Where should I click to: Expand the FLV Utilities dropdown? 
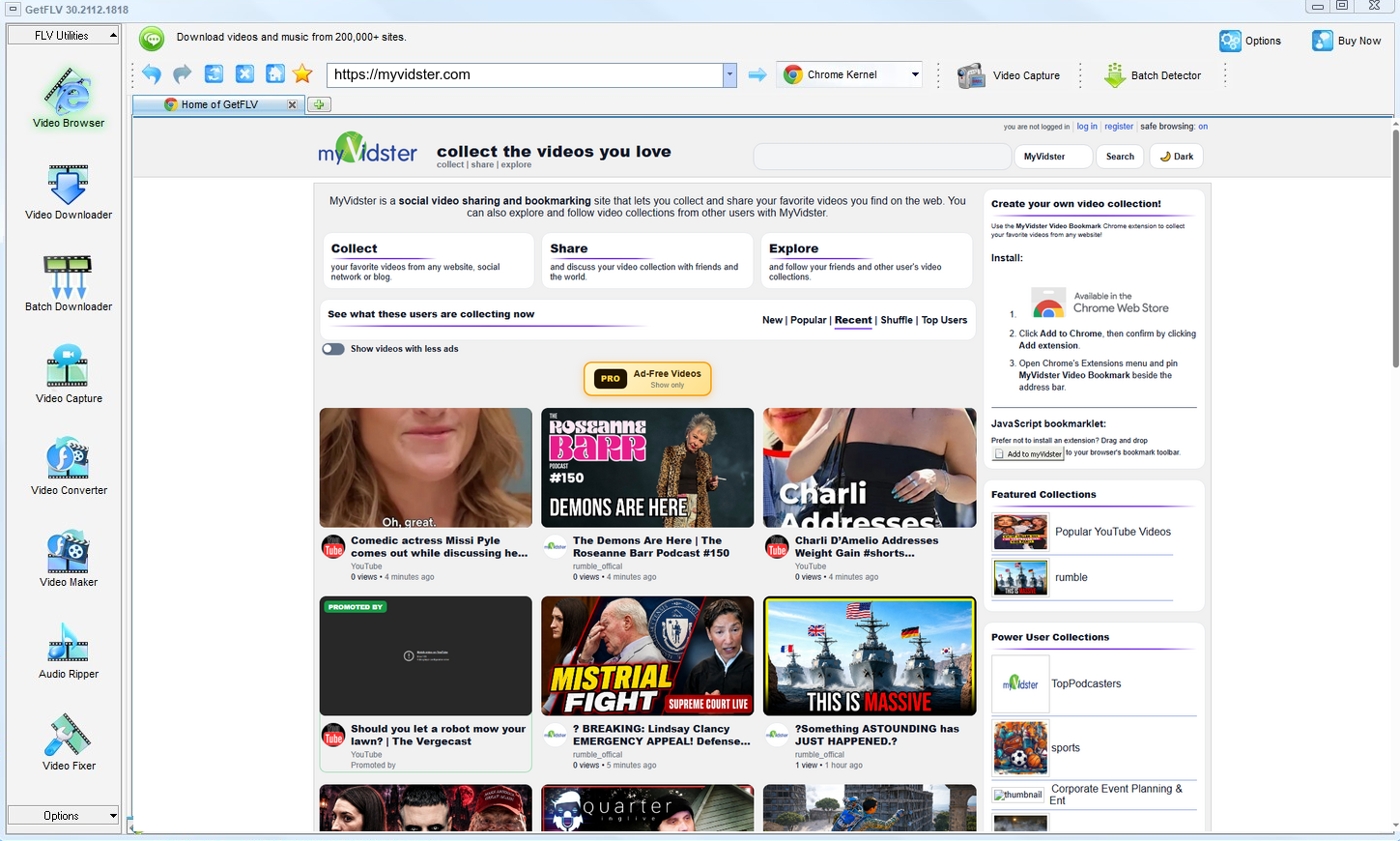pyautogui.click(x=63, y=35)
